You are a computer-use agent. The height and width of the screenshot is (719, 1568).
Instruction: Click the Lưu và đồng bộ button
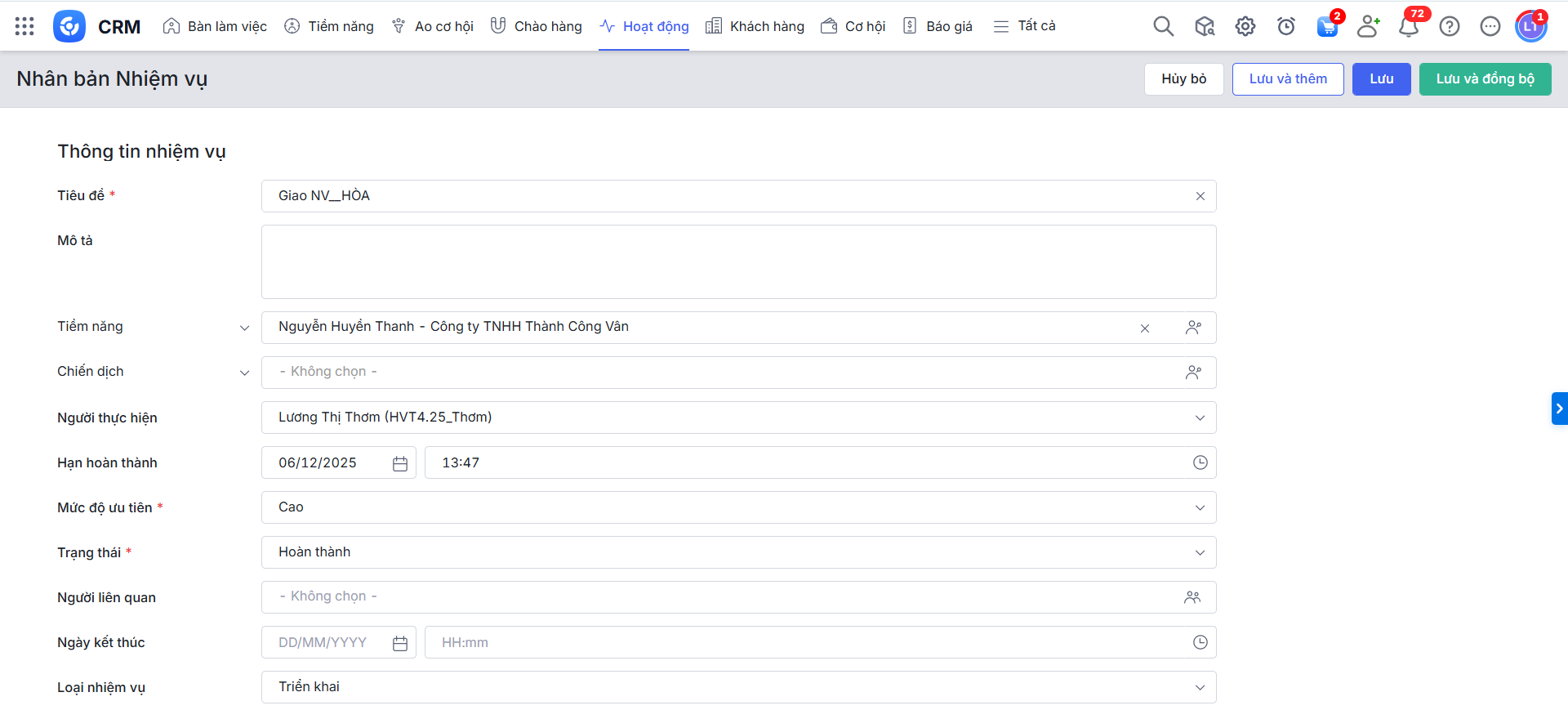1485,79
